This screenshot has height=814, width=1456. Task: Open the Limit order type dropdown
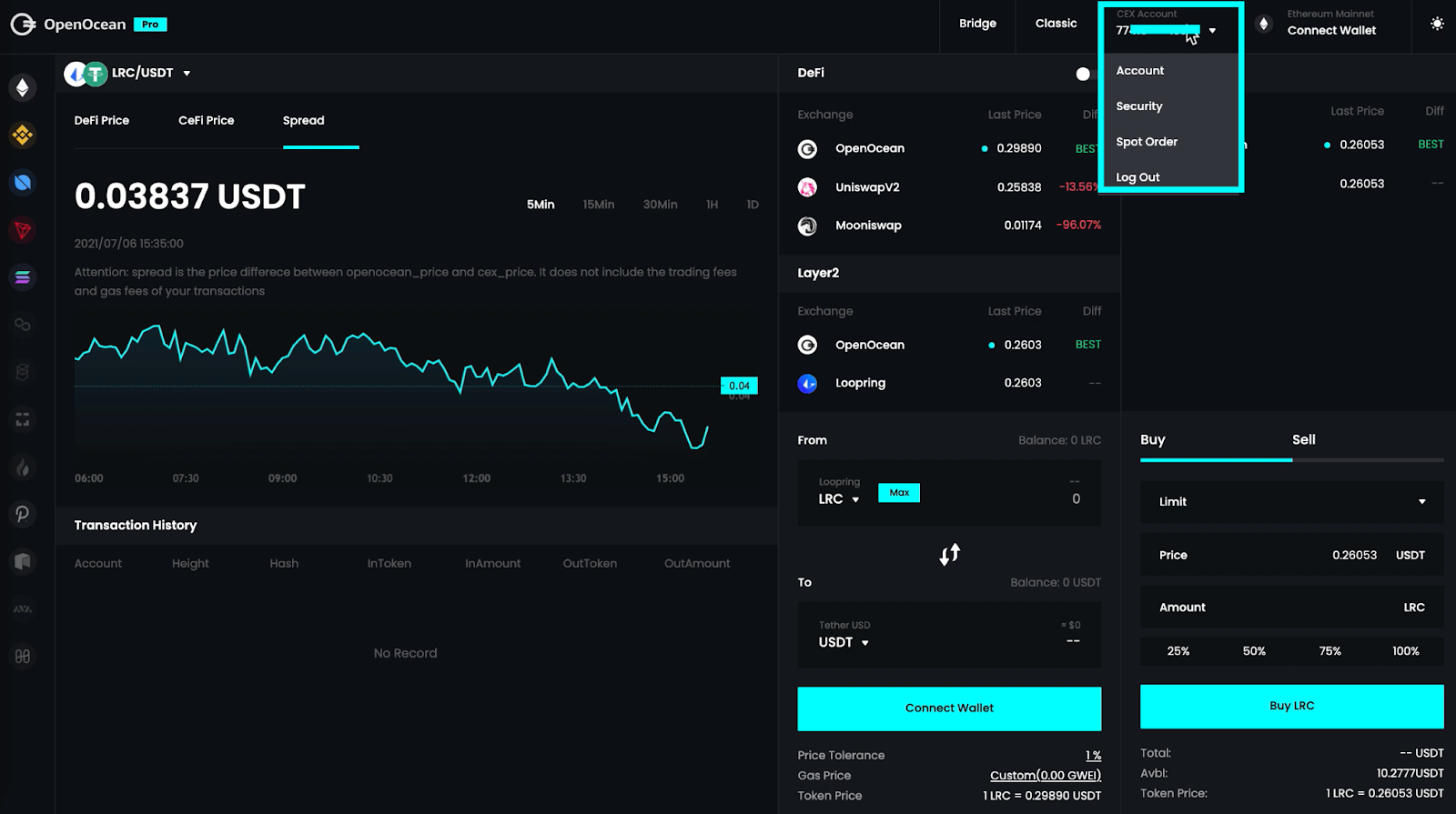(1292, 502)
